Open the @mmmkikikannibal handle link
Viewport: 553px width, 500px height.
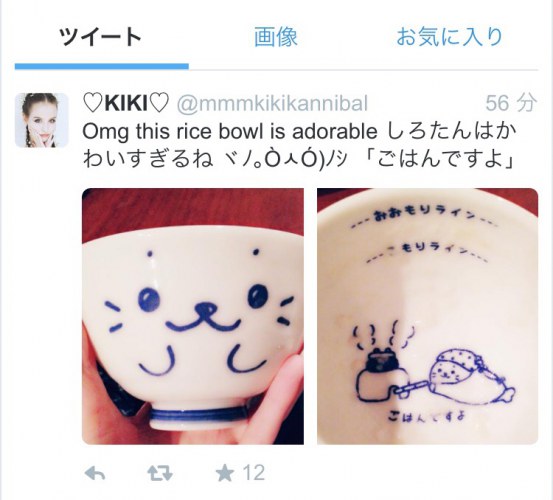click(272, 103)
